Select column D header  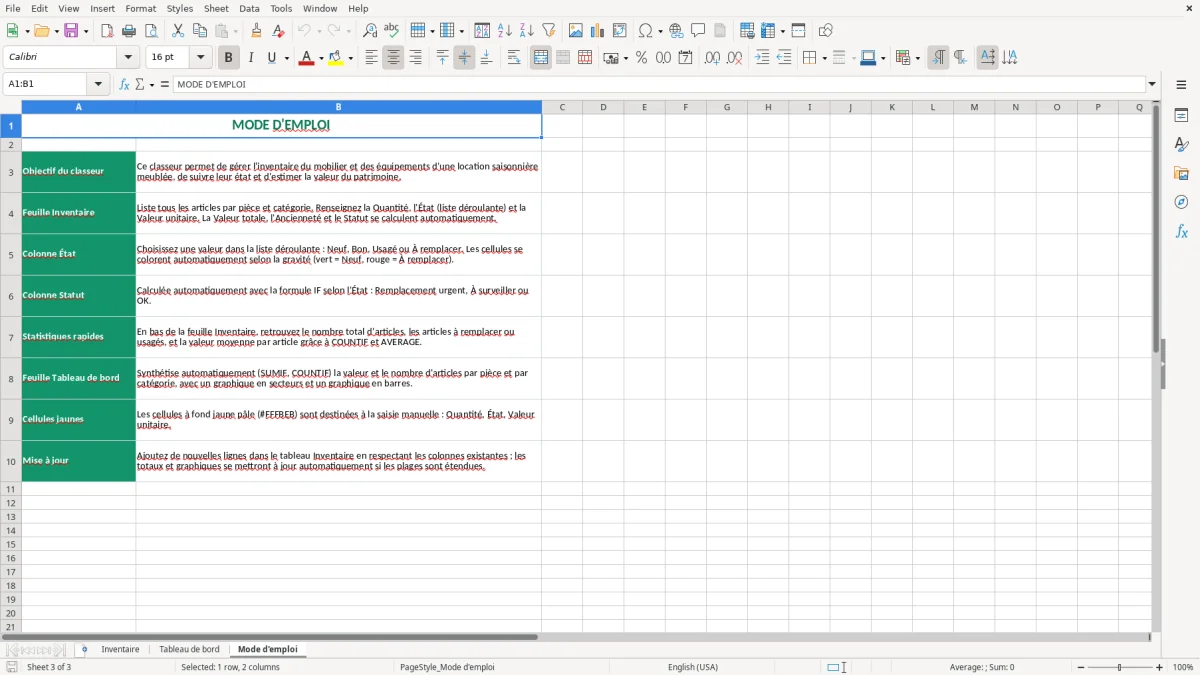(x=603, y=107)
